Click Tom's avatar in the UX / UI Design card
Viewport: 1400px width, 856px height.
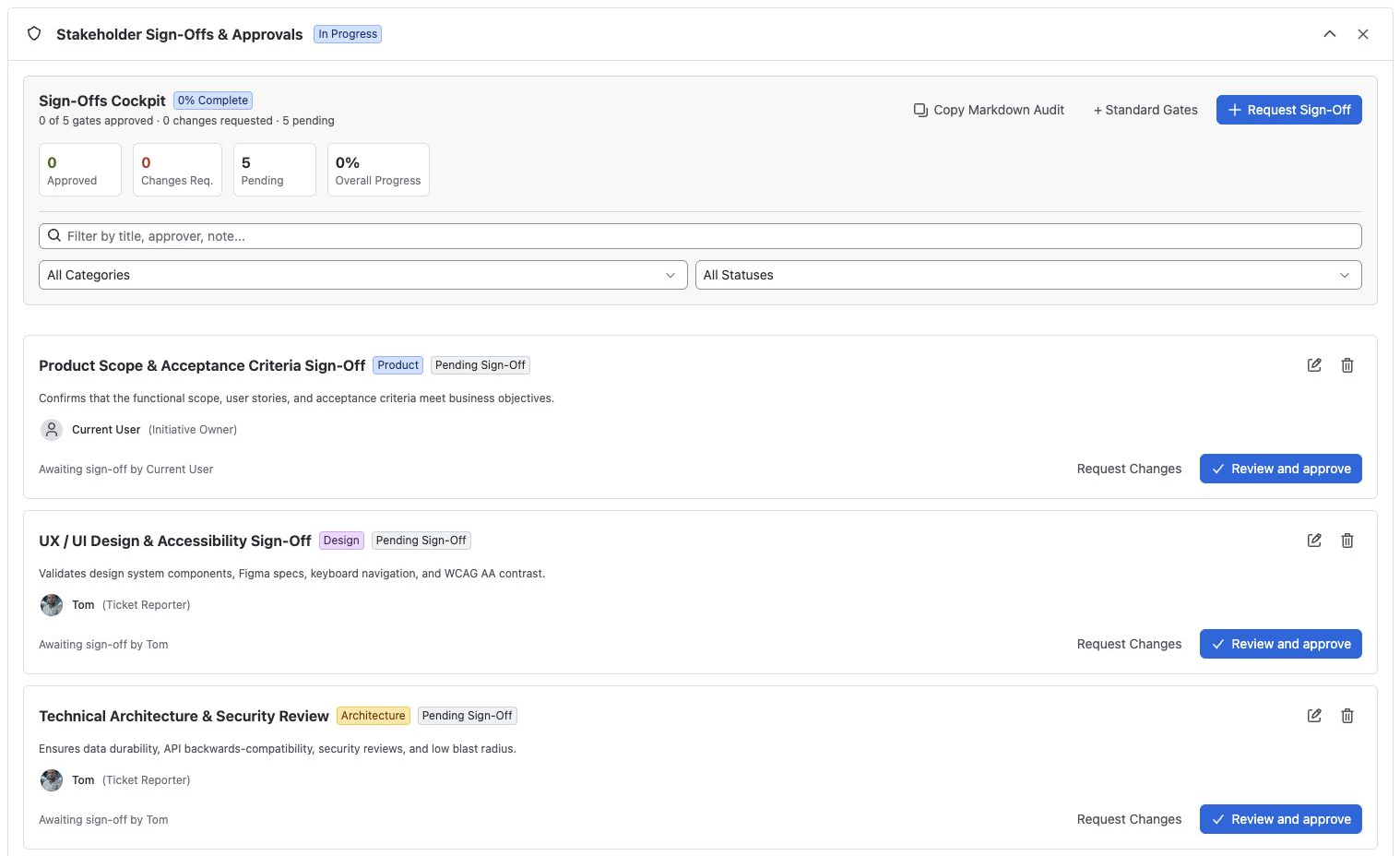[x=52, y=605]
